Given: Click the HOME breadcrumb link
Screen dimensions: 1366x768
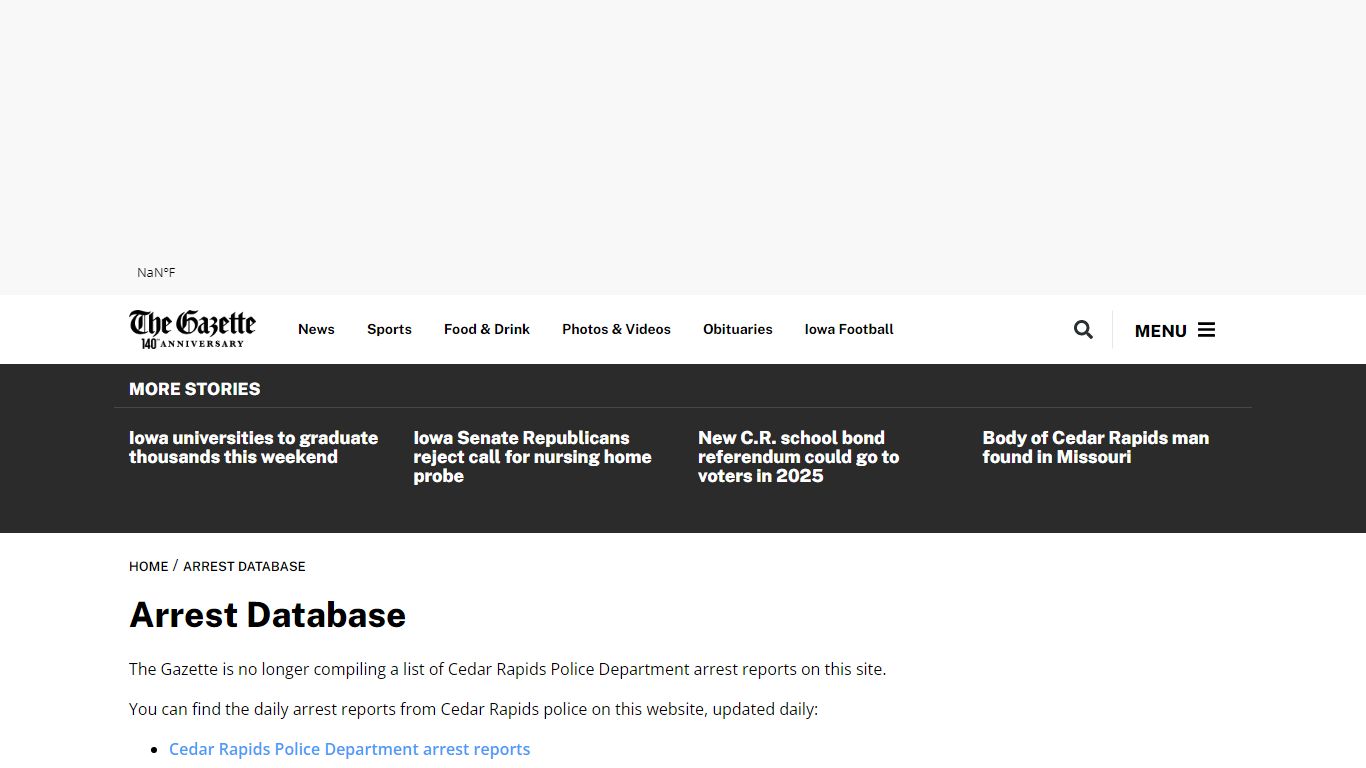Looking at the screenshot, I should click(149, 566).
